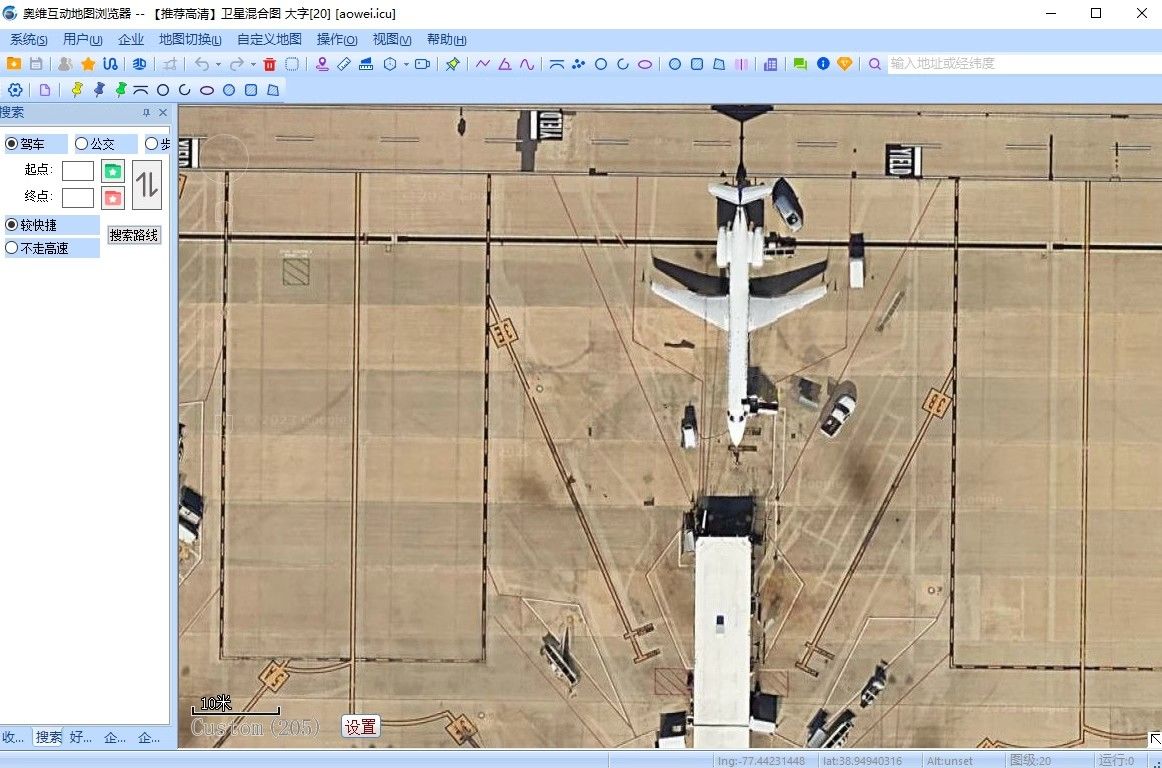Expand dropdown beside the hexagon clock tool
This screenshot has height=768, width=1162.
(x=406, y=65)
